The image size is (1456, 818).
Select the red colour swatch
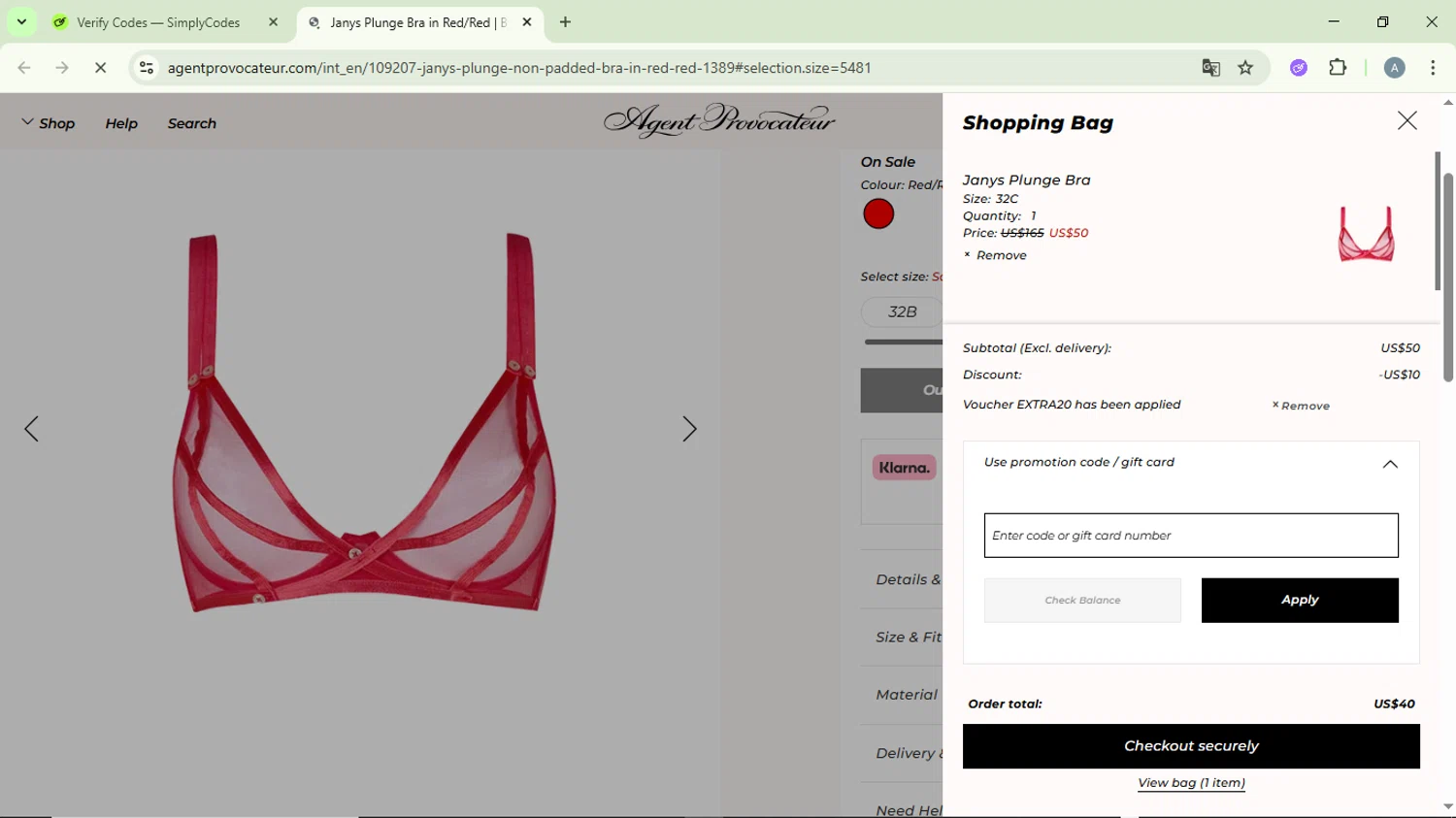coord(878,213)
